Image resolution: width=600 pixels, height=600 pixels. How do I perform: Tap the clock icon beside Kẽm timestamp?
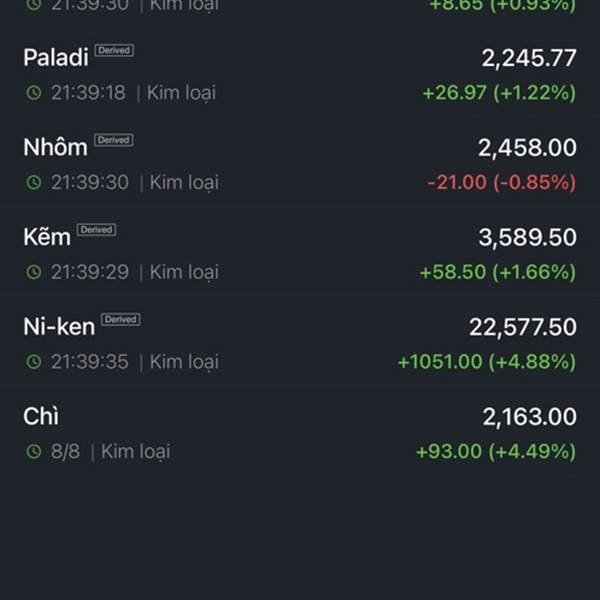point(34,272)
